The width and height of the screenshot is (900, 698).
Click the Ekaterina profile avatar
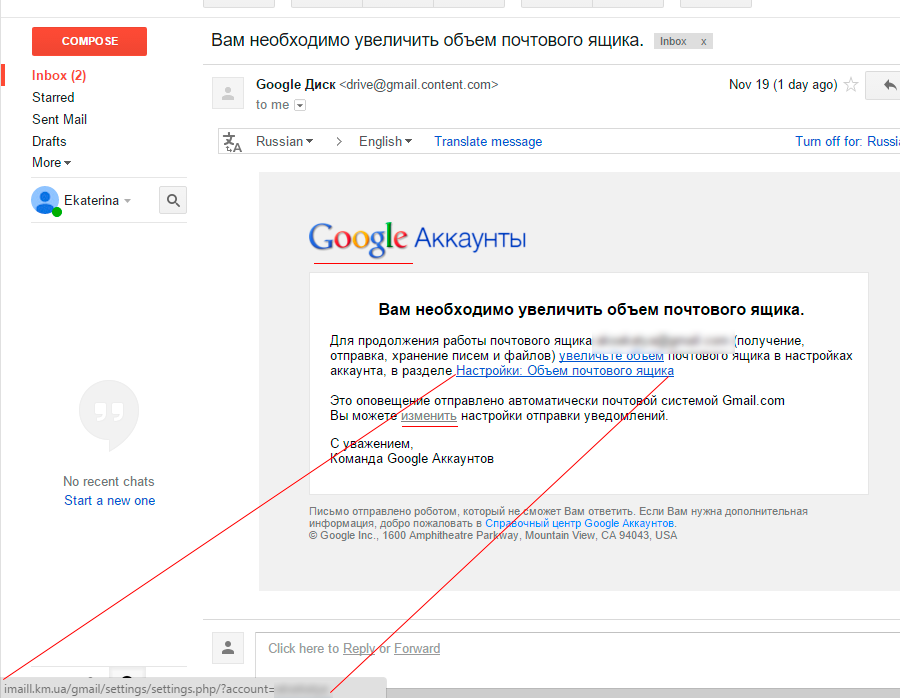click(x=45, y=200)
